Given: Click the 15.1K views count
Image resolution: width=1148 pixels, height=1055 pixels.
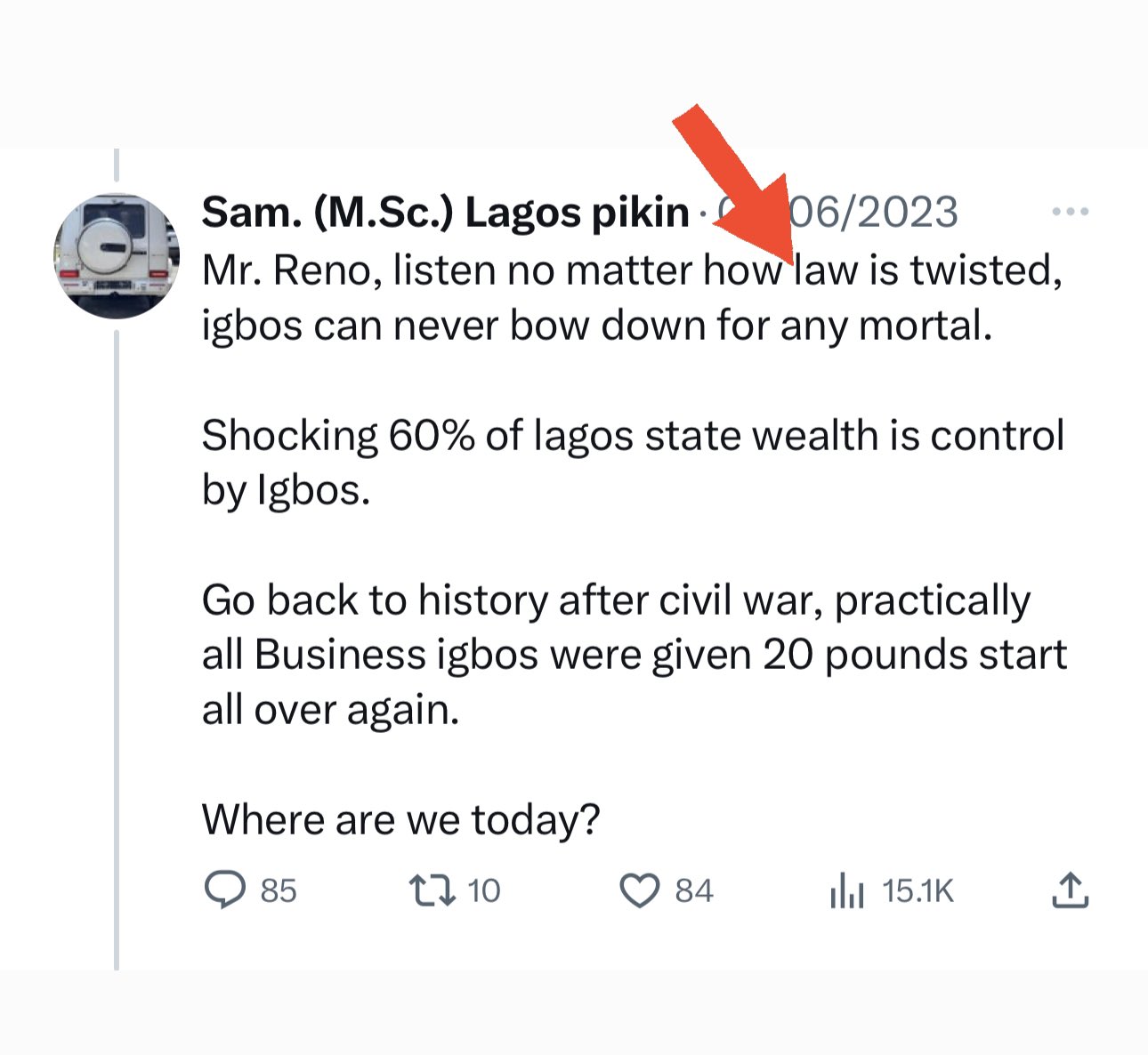Looking at the screenshot, I should pyautogui.click(x=918, y=890).
